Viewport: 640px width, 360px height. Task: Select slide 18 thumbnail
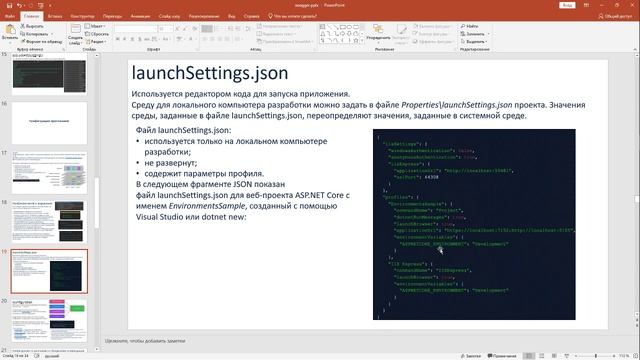49,222
